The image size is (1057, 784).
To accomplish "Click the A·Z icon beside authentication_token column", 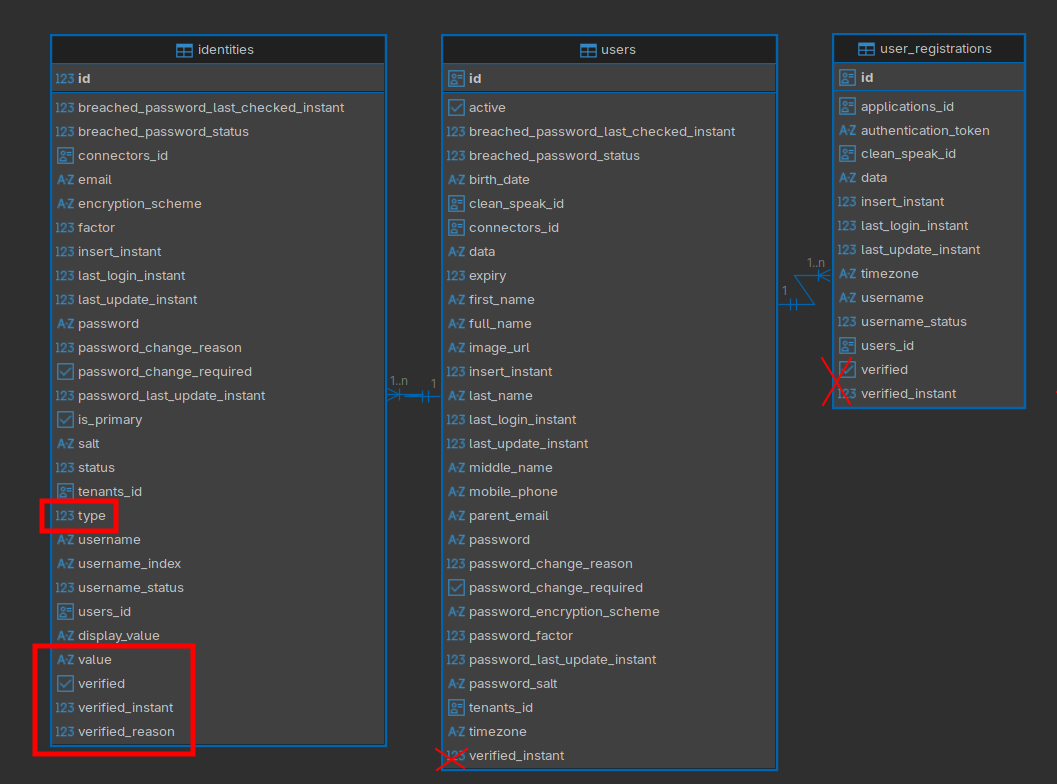I will click(849, 130).
